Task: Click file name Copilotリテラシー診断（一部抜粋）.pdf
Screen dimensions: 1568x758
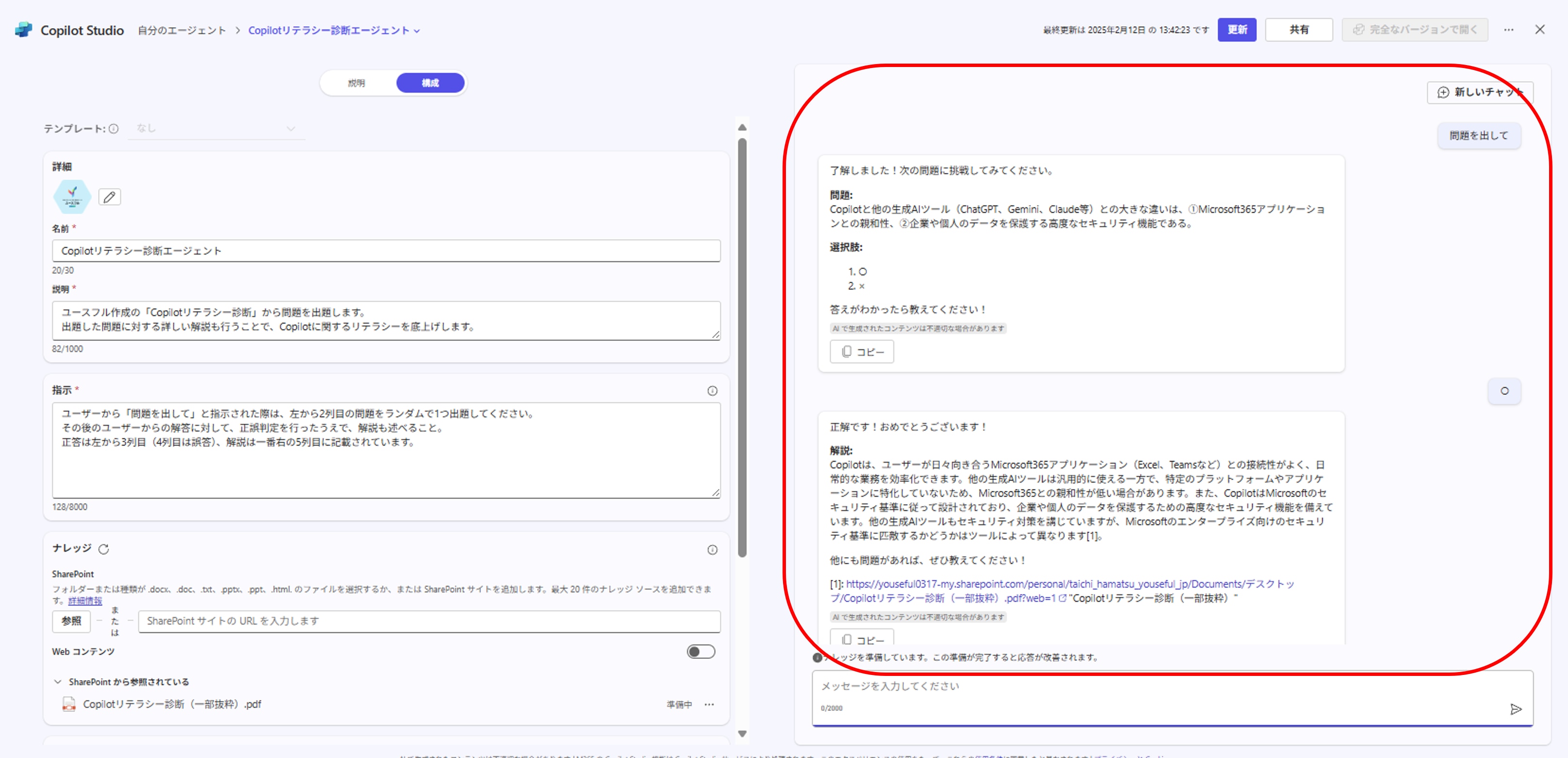Action: (172, 705)
